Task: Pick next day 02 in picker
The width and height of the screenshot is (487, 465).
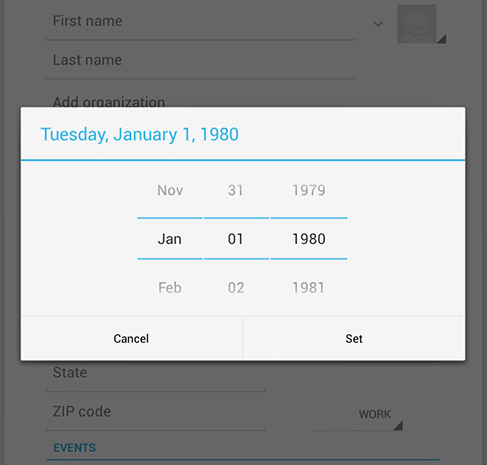Action: 236,288
